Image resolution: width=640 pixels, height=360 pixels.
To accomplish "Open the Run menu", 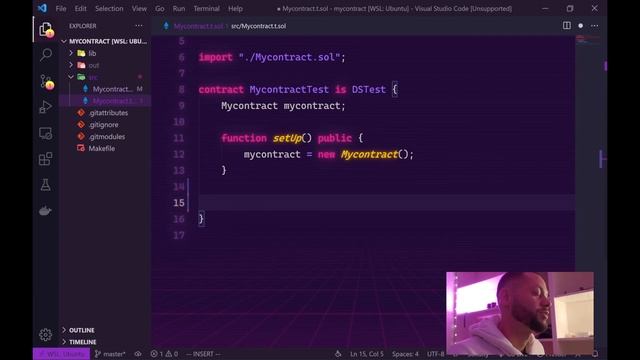I will click(178, 9).
